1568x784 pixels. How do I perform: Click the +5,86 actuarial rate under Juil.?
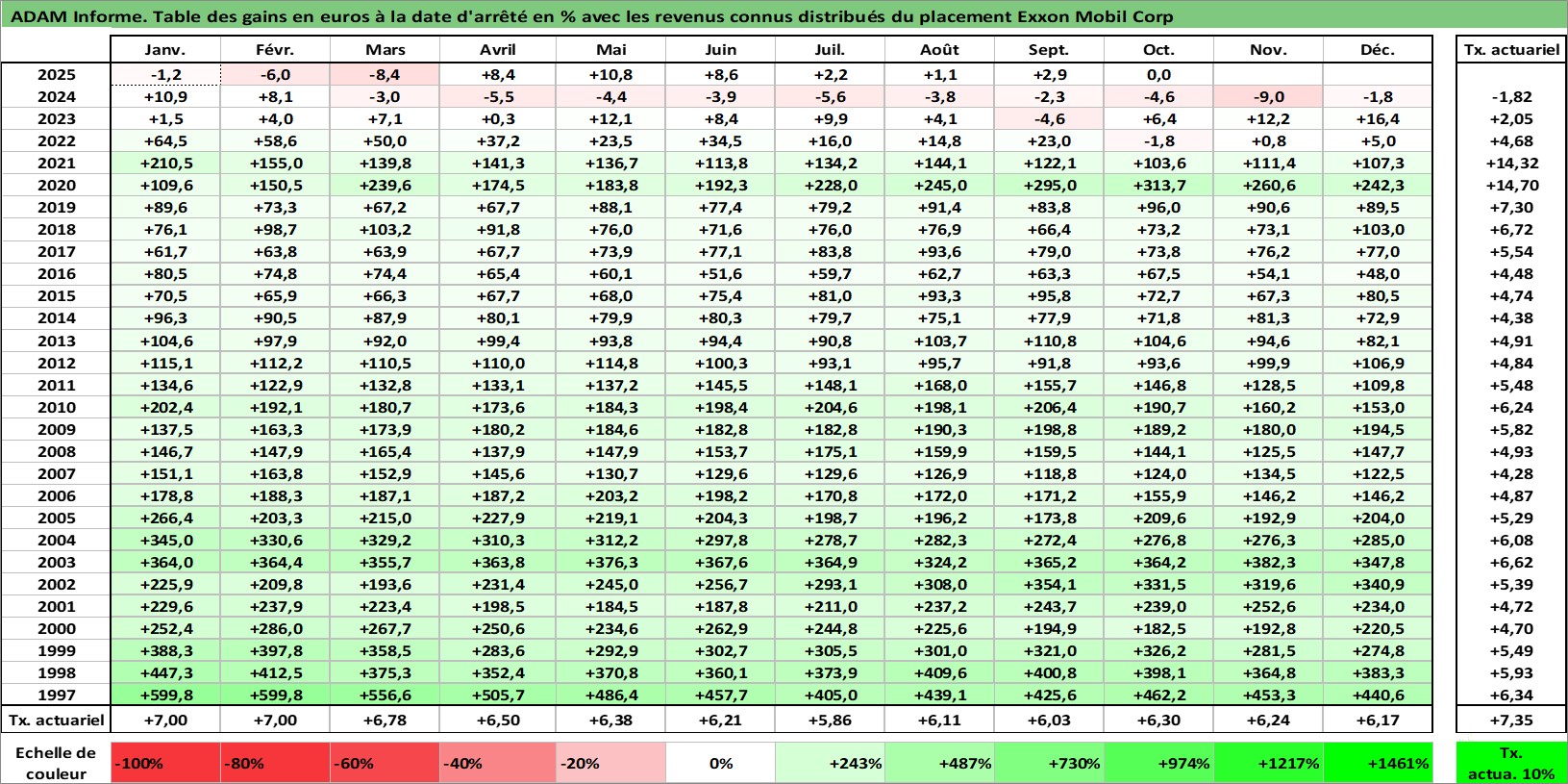click(830, 720)
